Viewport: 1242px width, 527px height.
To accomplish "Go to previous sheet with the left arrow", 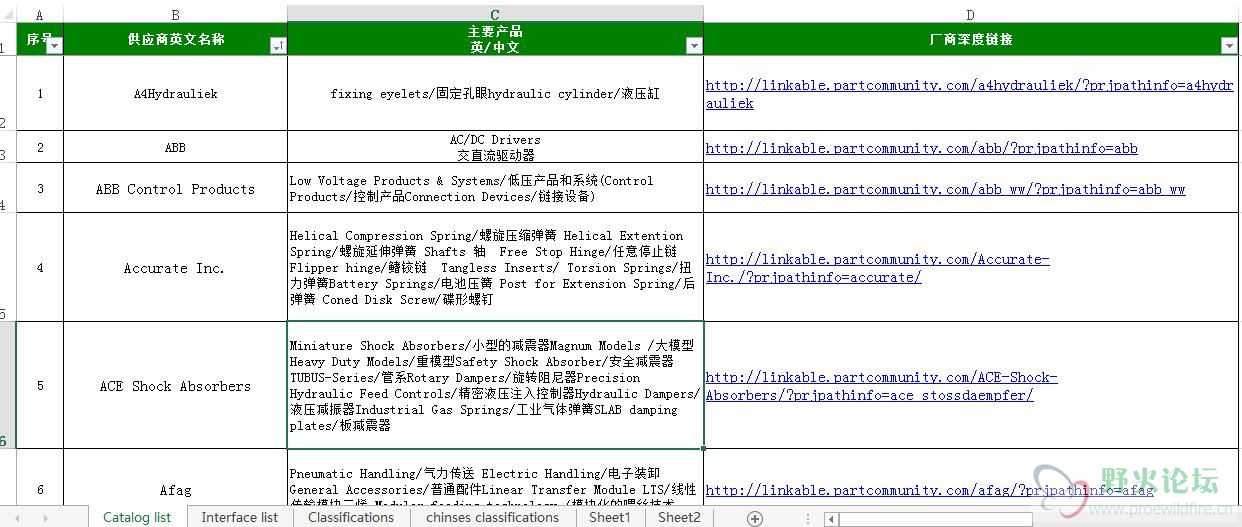I will [17, 518].
